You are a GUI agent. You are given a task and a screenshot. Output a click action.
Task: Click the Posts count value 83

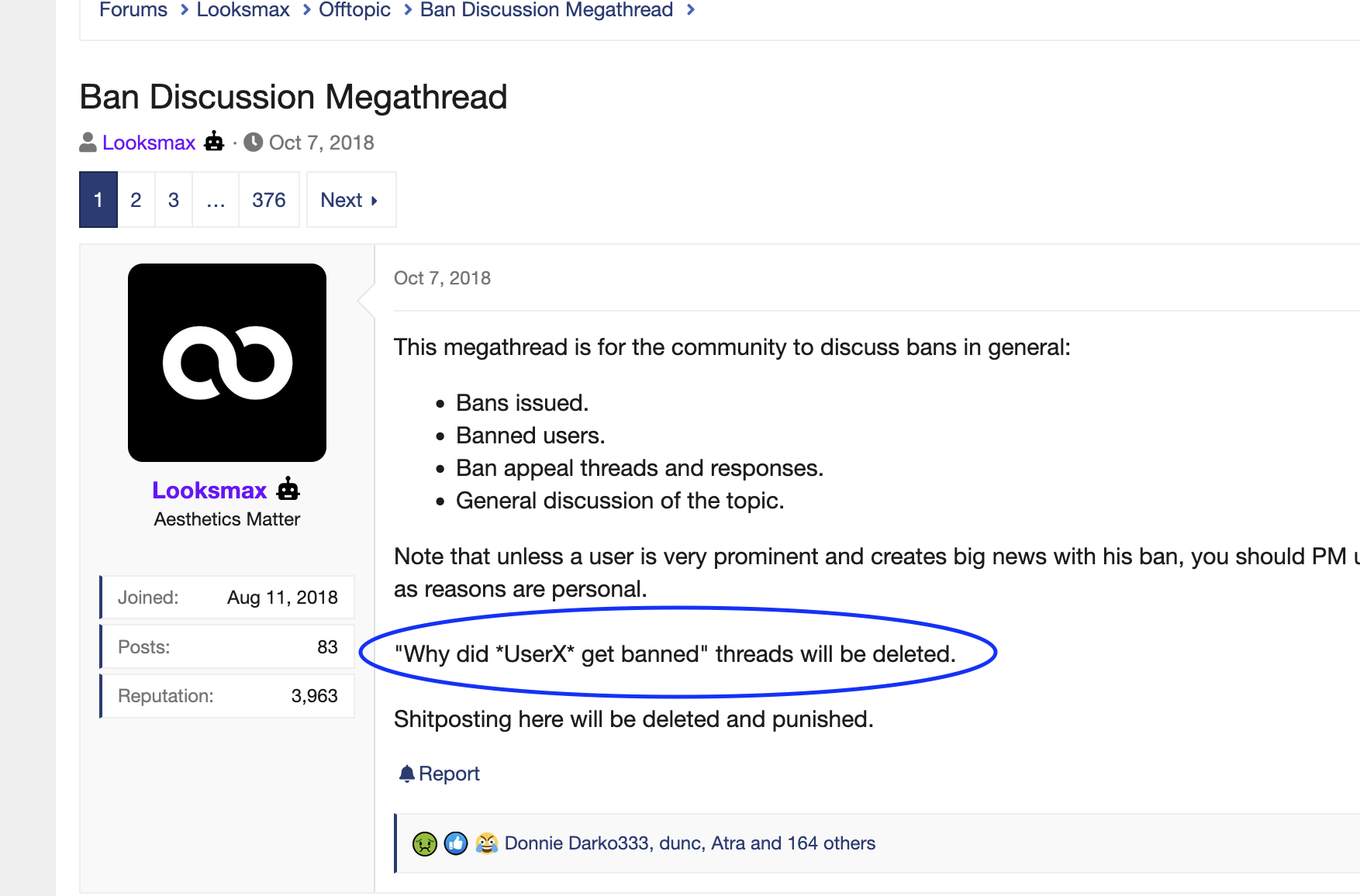(327, 647)
